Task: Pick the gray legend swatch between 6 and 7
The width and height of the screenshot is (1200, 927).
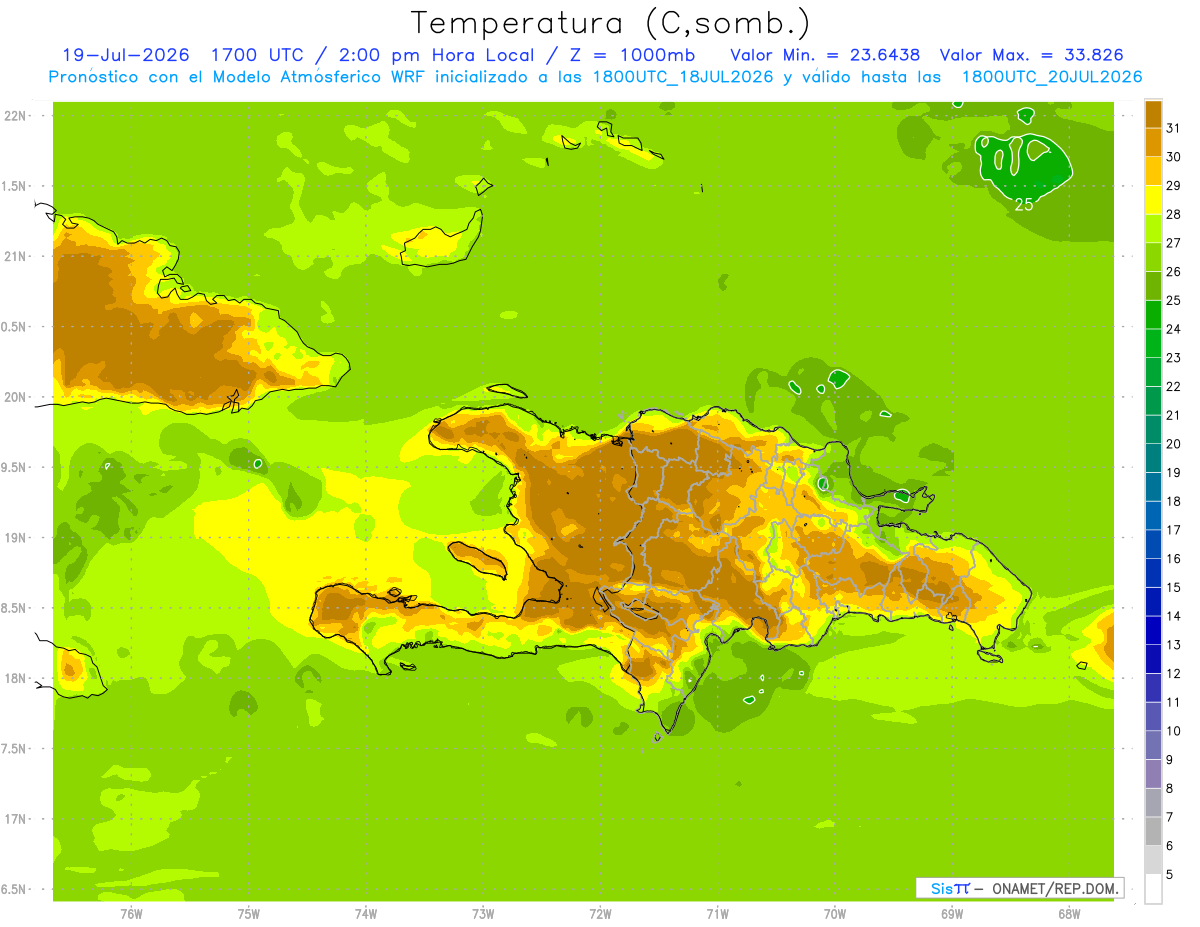Action: 1154,831
